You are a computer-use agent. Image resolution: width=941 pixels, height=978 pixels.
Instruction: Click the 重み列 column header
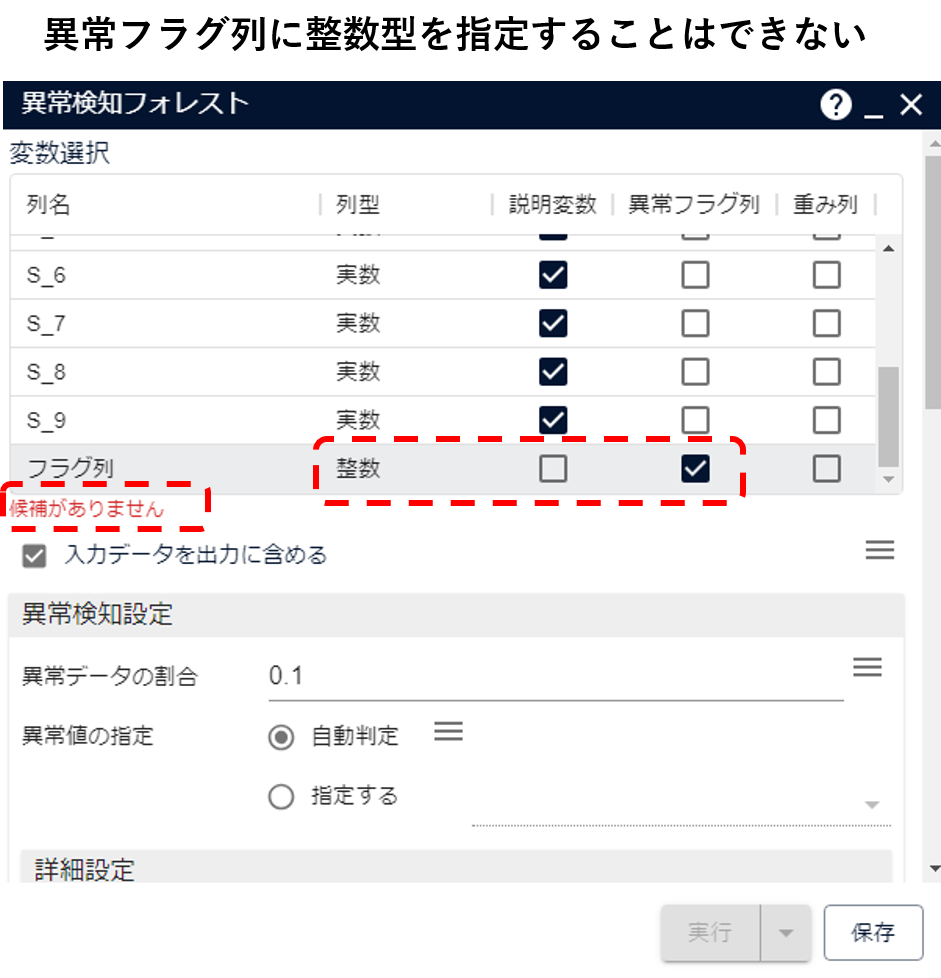point(825,205)
